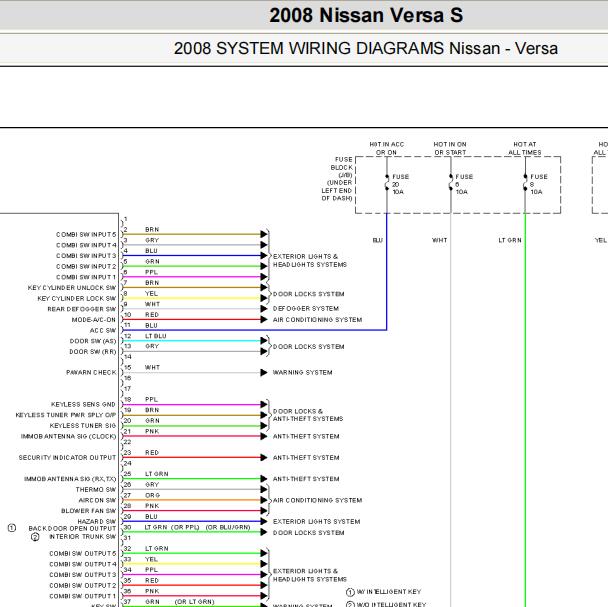Select the "DOOR SW (RR)" label
This screenshot has width=608, height=607.
click(x=93, y=352)
